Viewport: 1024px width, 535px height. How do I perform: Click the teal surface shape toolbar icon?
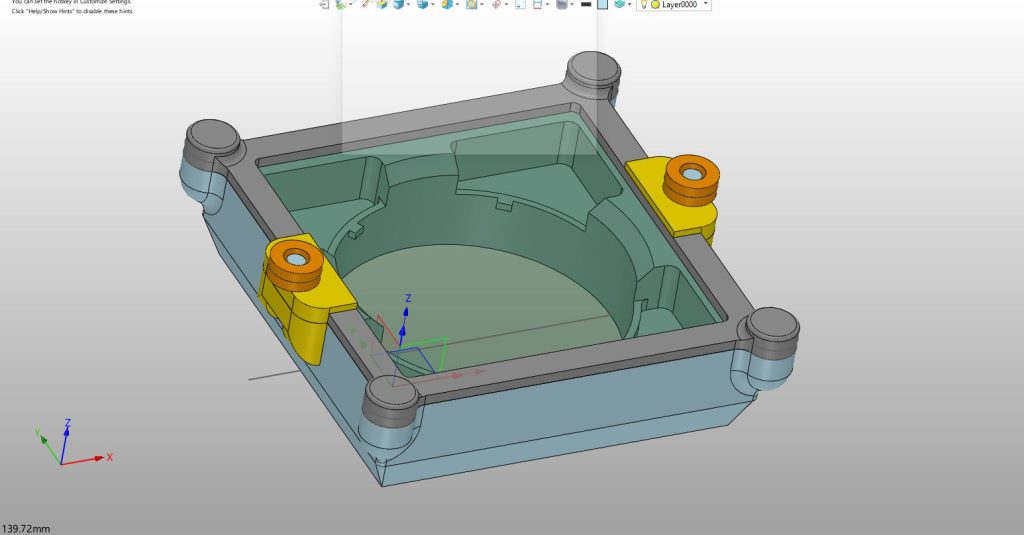pyautogui.click(x=619, y=4)
